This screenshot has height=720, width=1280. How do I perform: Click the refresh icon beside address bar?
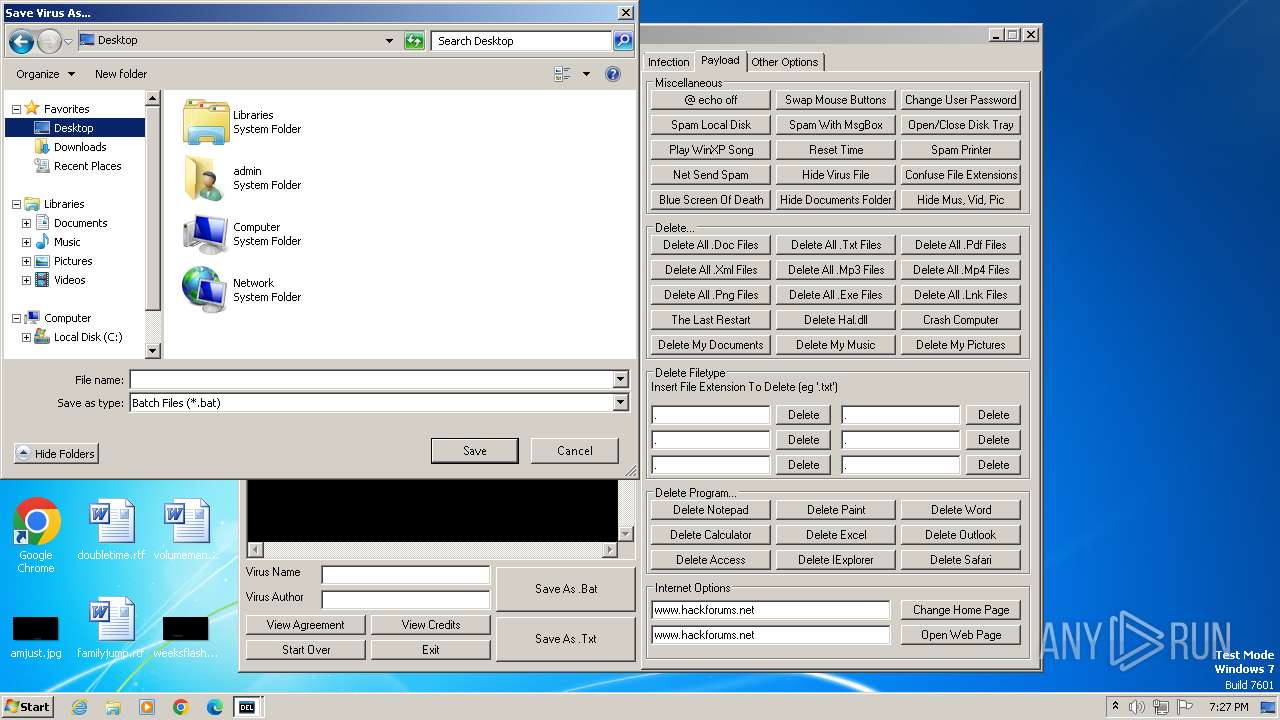tap(414, 41)
